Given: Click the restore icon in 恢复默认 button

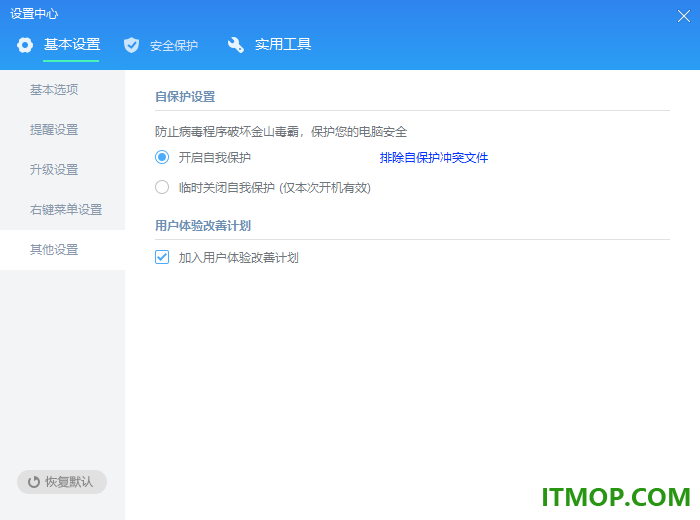Looking at the screenshot, I should click(34, 482).
